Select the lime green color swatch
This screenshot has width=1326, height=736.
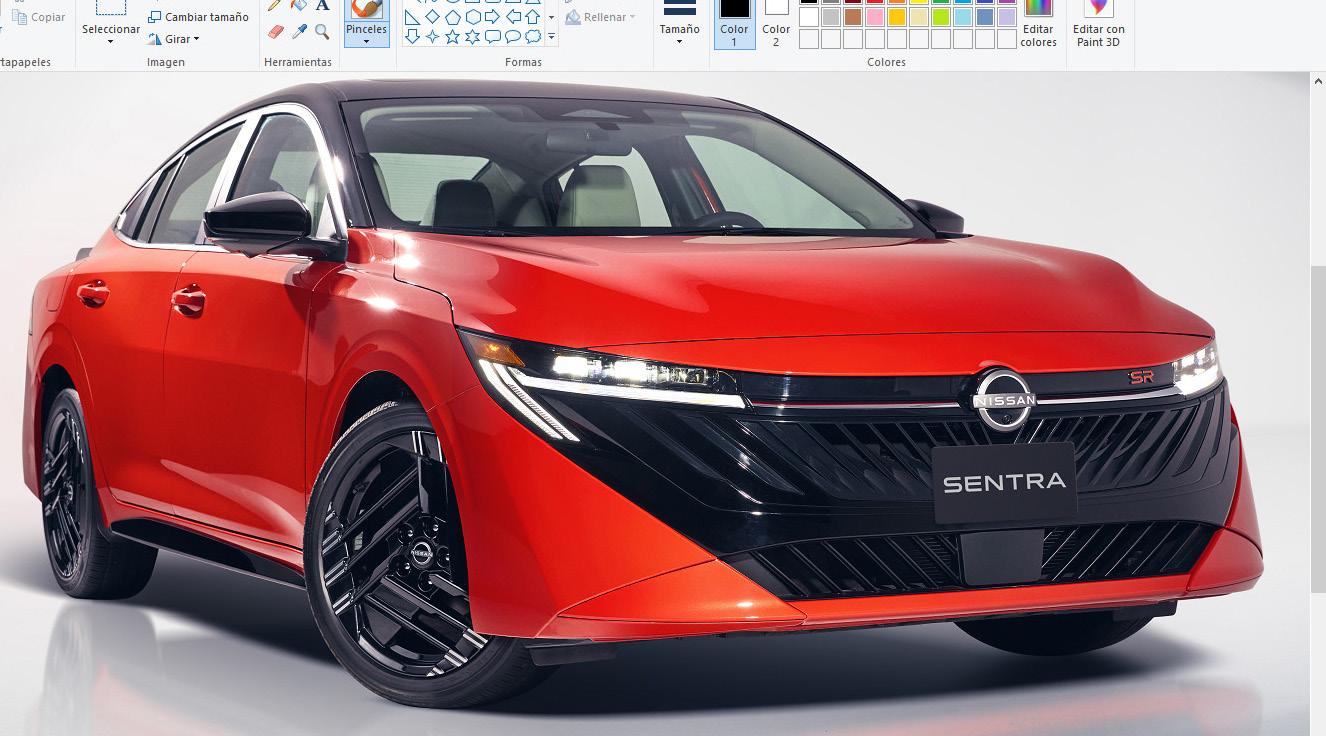pos(941,17)
